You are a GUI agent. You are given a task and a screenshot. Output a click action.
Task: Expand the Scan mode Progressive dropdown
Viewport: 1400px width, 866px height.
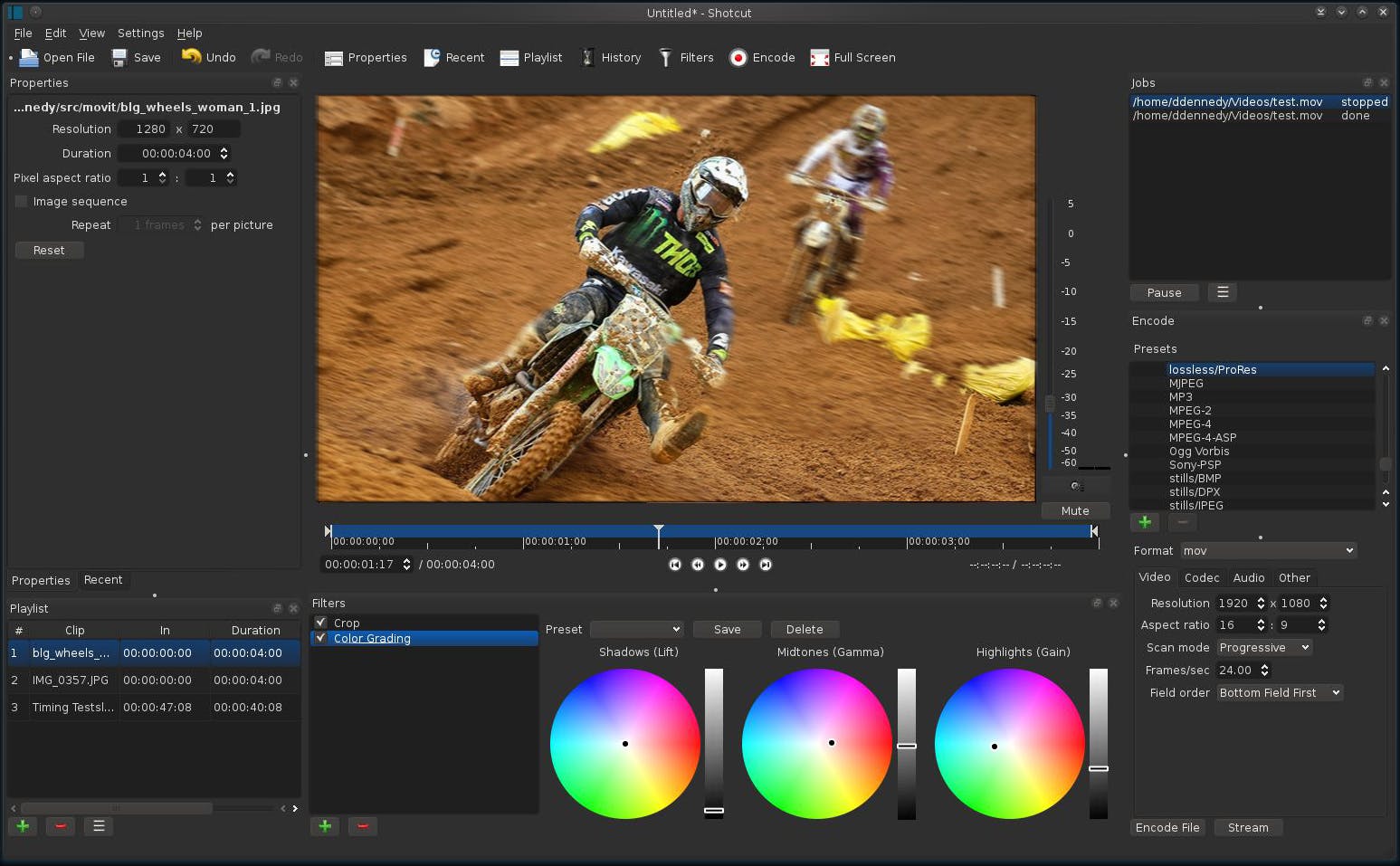pyautogui.click(x=1264, y=648)
